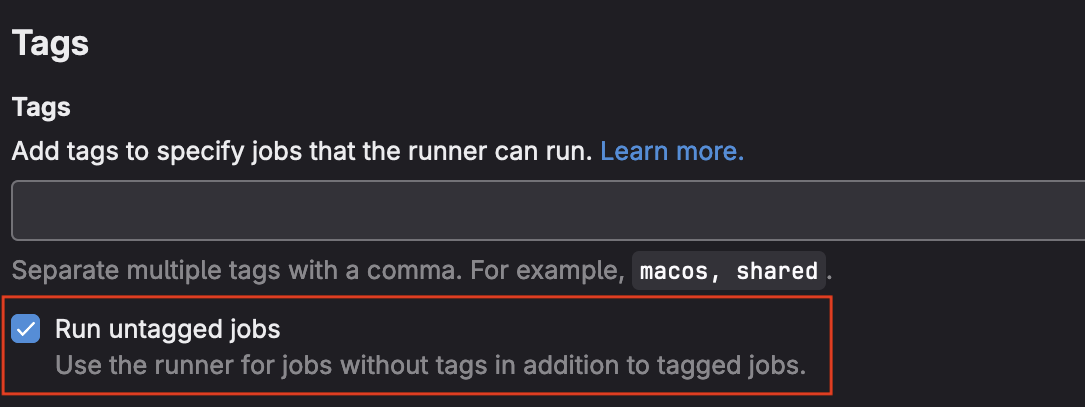Viewport: 1085px width, 407px height.
Task: Open the Learn more link
Action: tap(671, 152)
